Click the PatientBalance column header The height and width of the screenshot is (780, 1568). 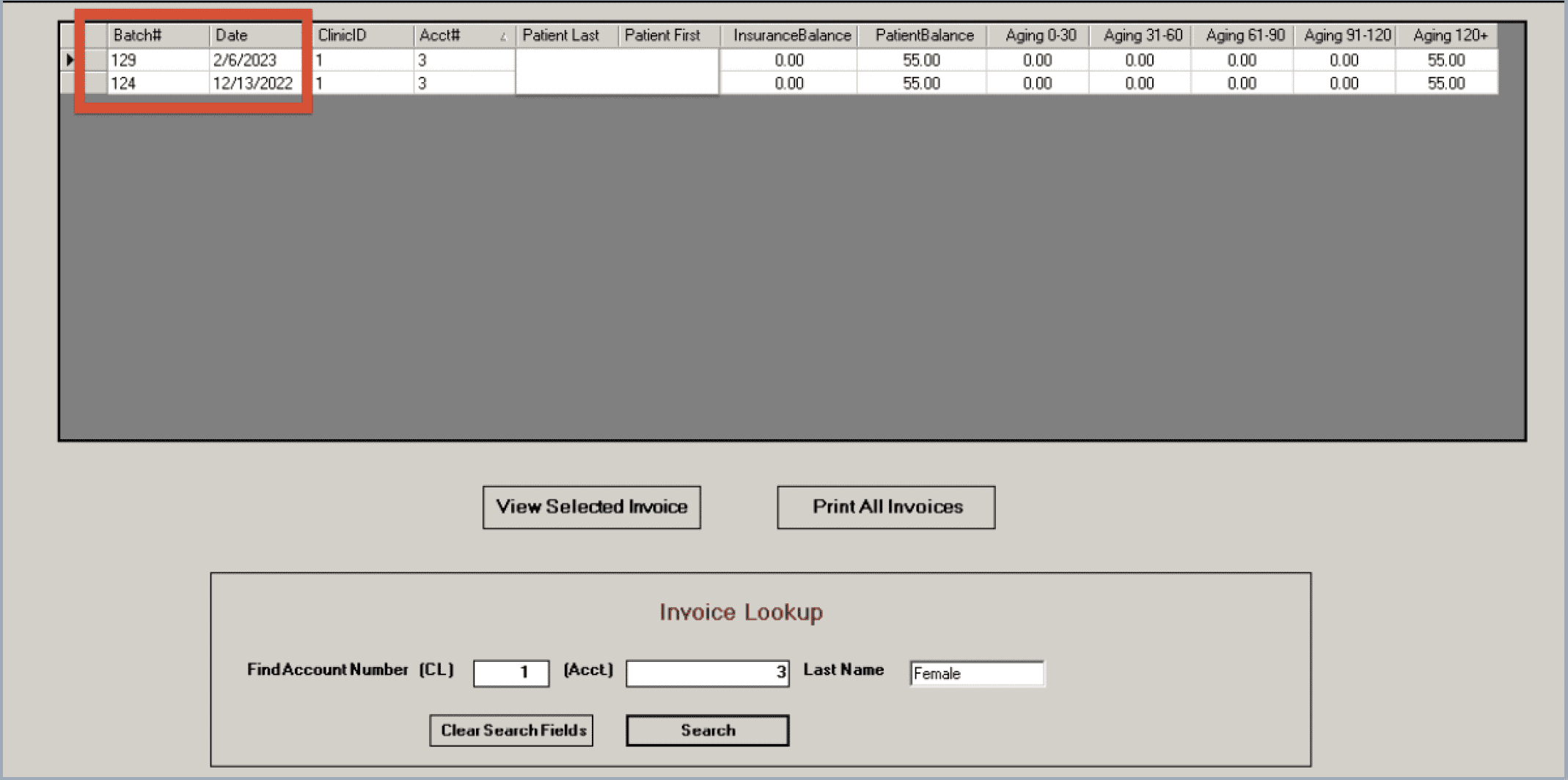coord(923,35)
